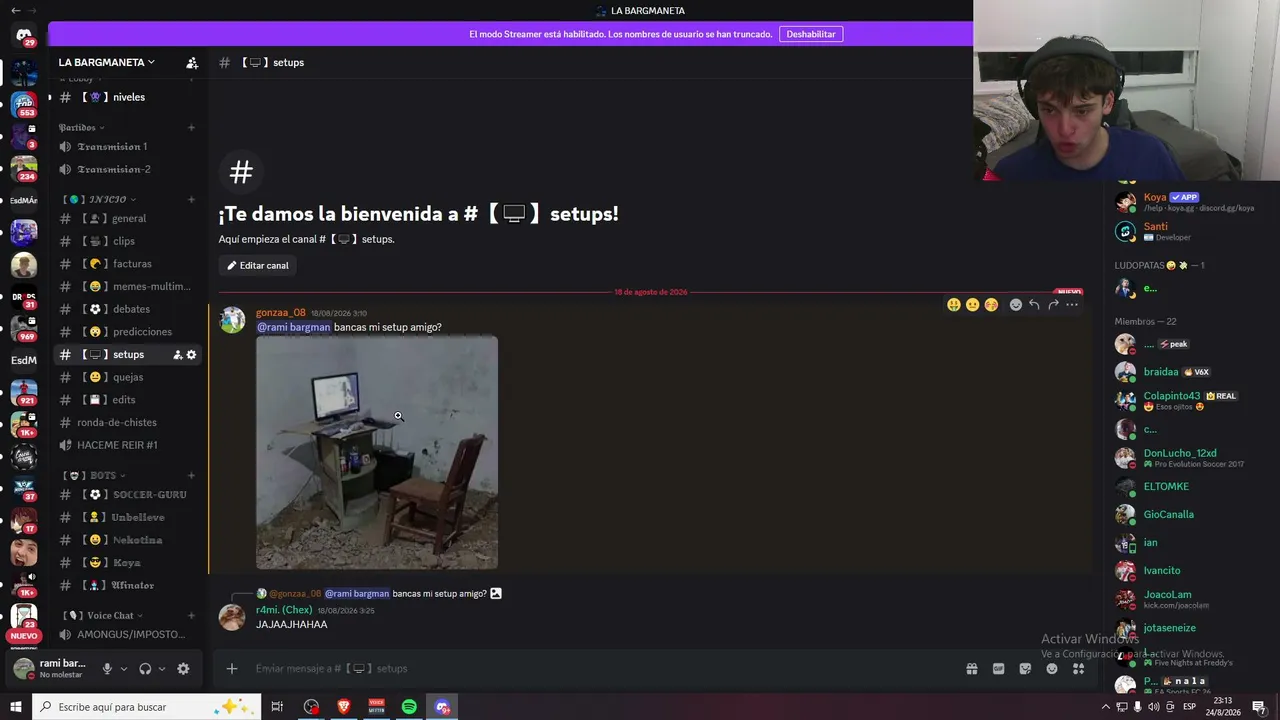
Task: Open gonzaa_08's profile from the username
Action: pos(281,312)
